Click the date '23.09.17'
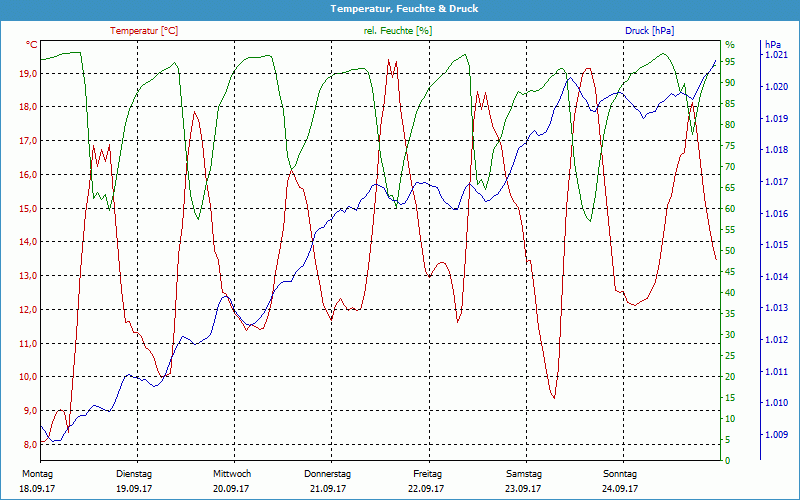Image resolution: width=800 pixels, height=500 pixels. click(x=523, y=489)
